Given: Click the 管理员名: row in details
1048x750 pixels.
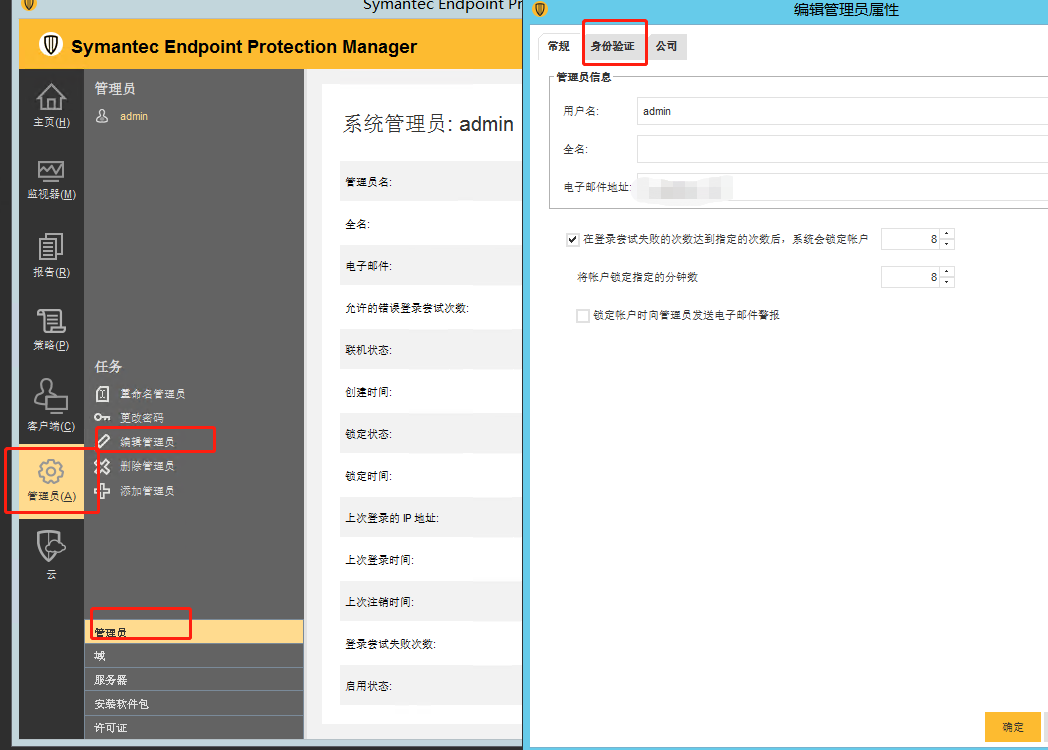Looking at the screenshot, I should tap(431, 182).
